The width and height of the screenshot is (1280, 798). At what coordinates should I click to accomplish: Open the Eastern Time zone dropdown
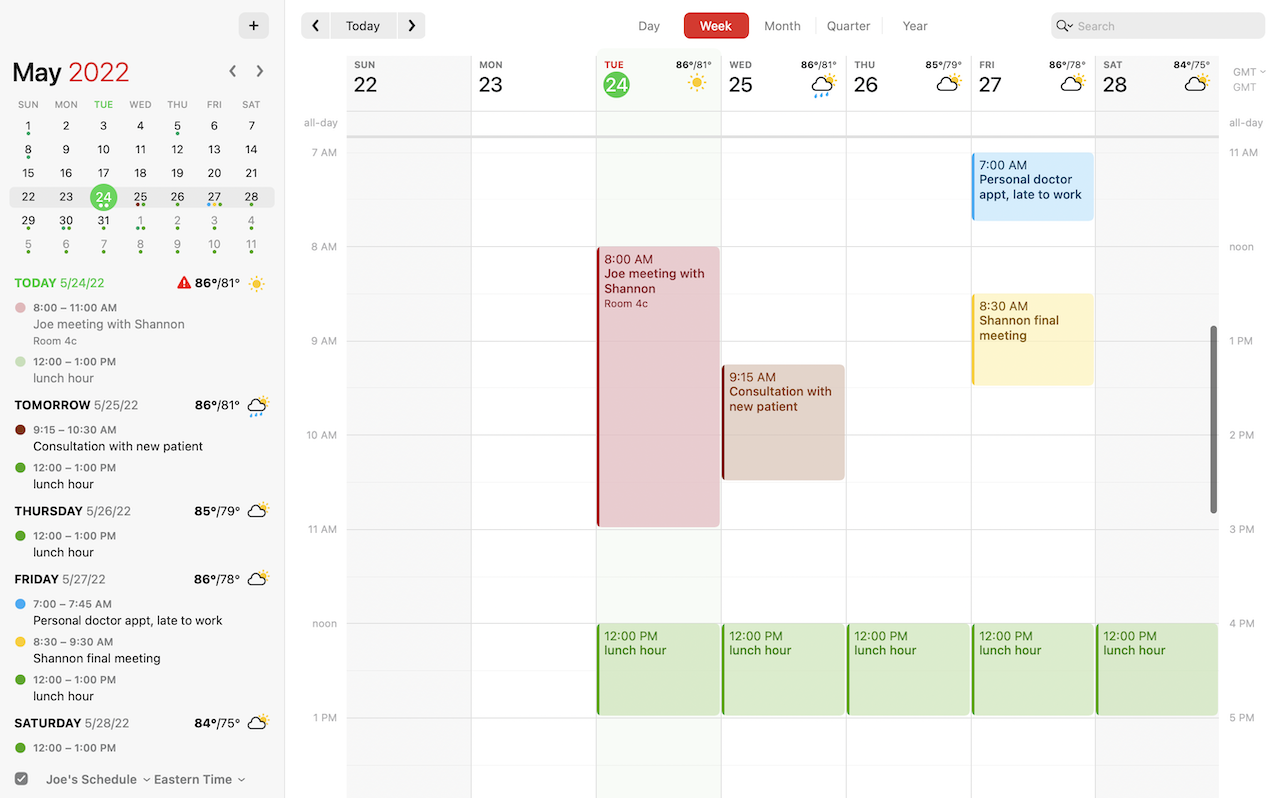click(x=200, y=779)
